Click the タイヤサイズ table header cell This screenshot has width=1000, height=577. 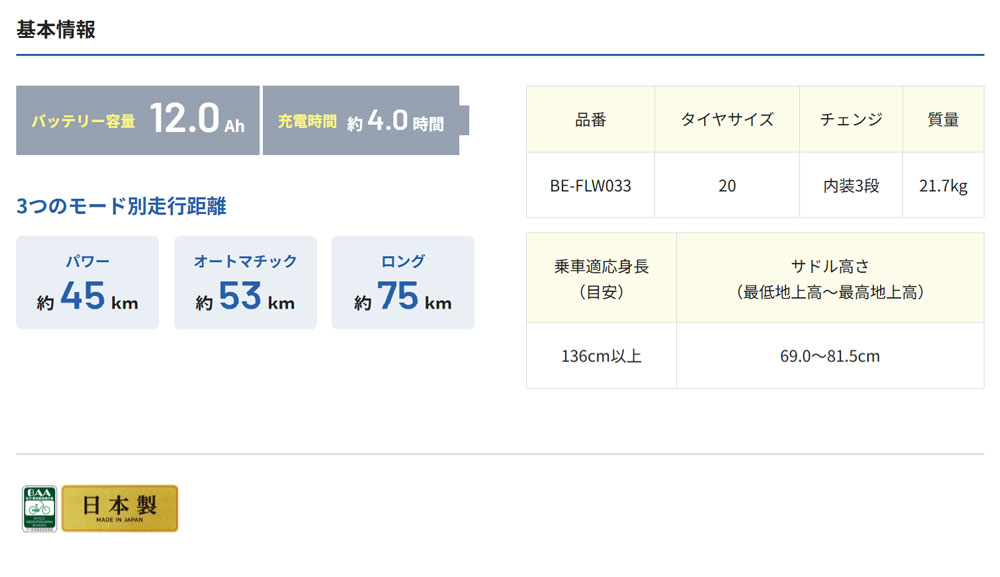coord(727,120)
